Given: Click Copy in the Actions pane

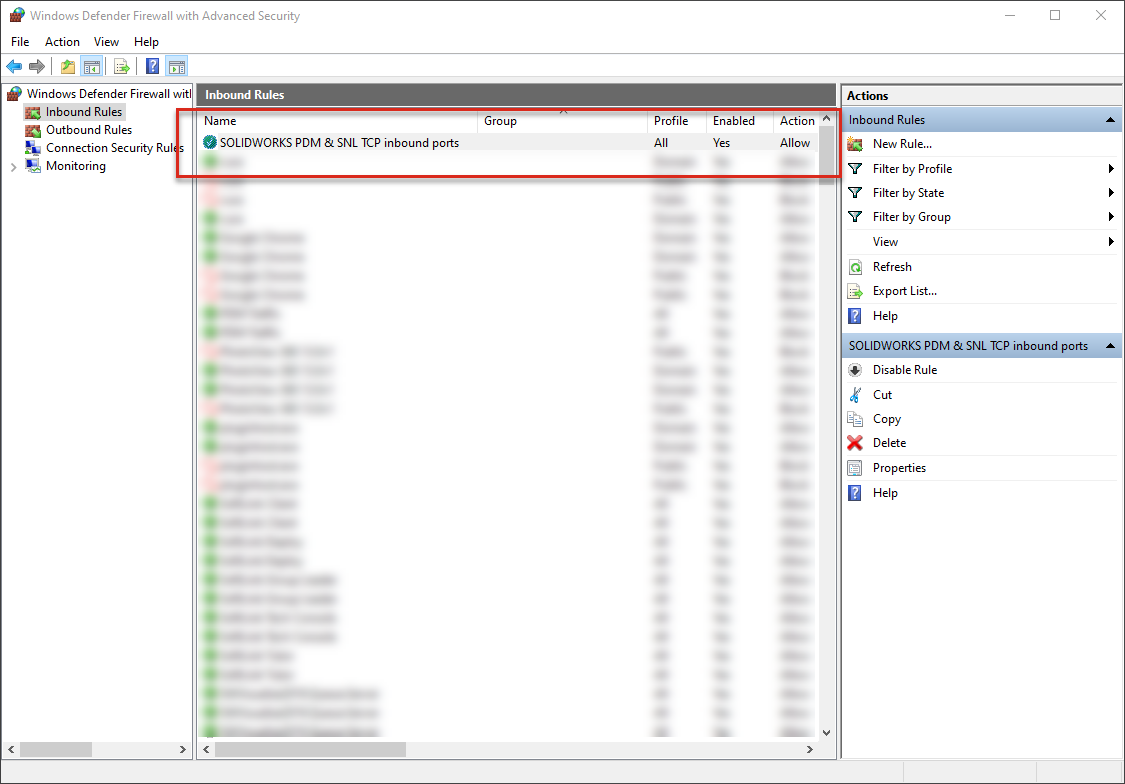Looking at the screenshot, I should click(887, 419).
